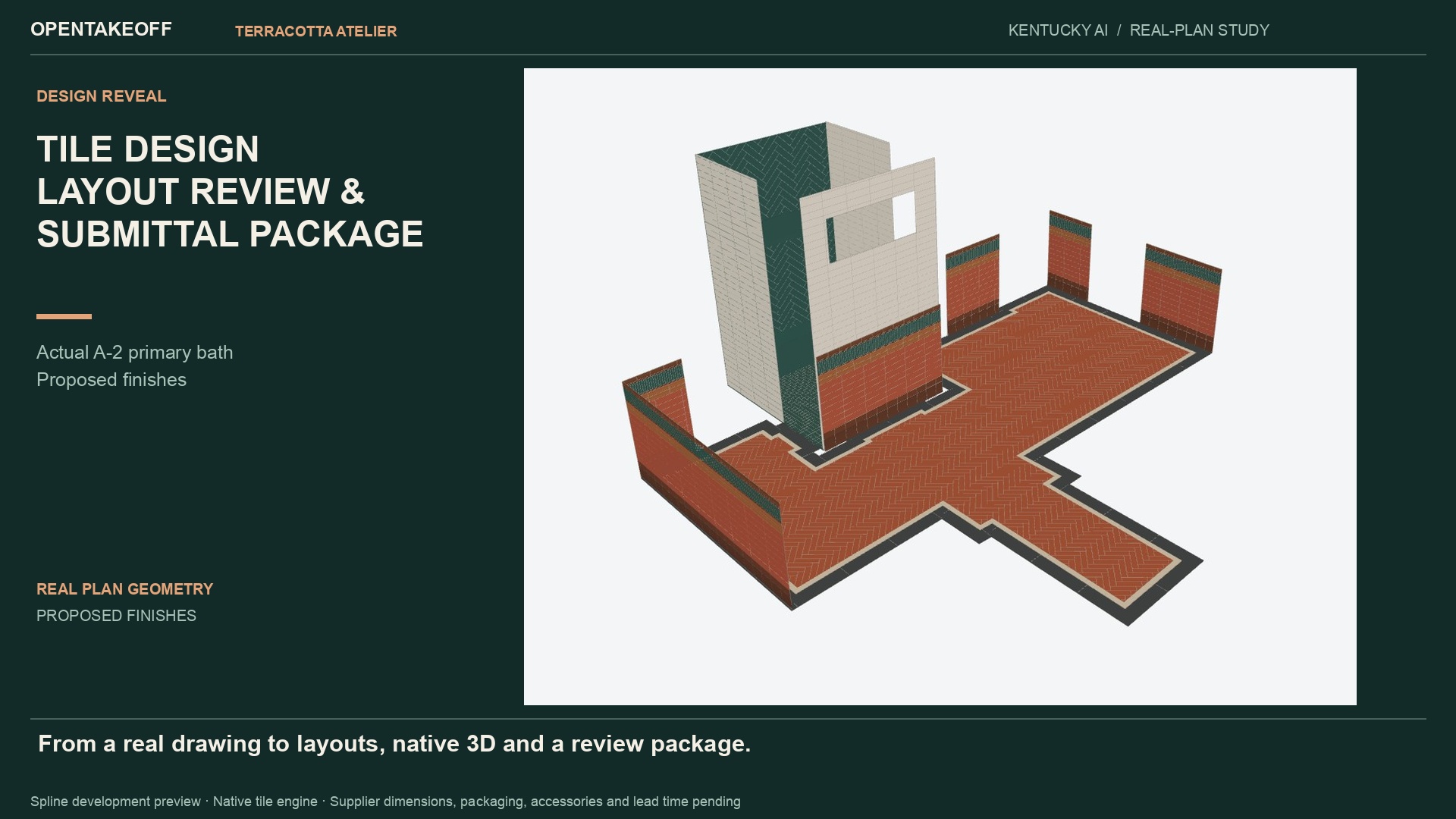
Task: Click the 'Proposed finishes' subtitle line
Action: coord(111,380)
